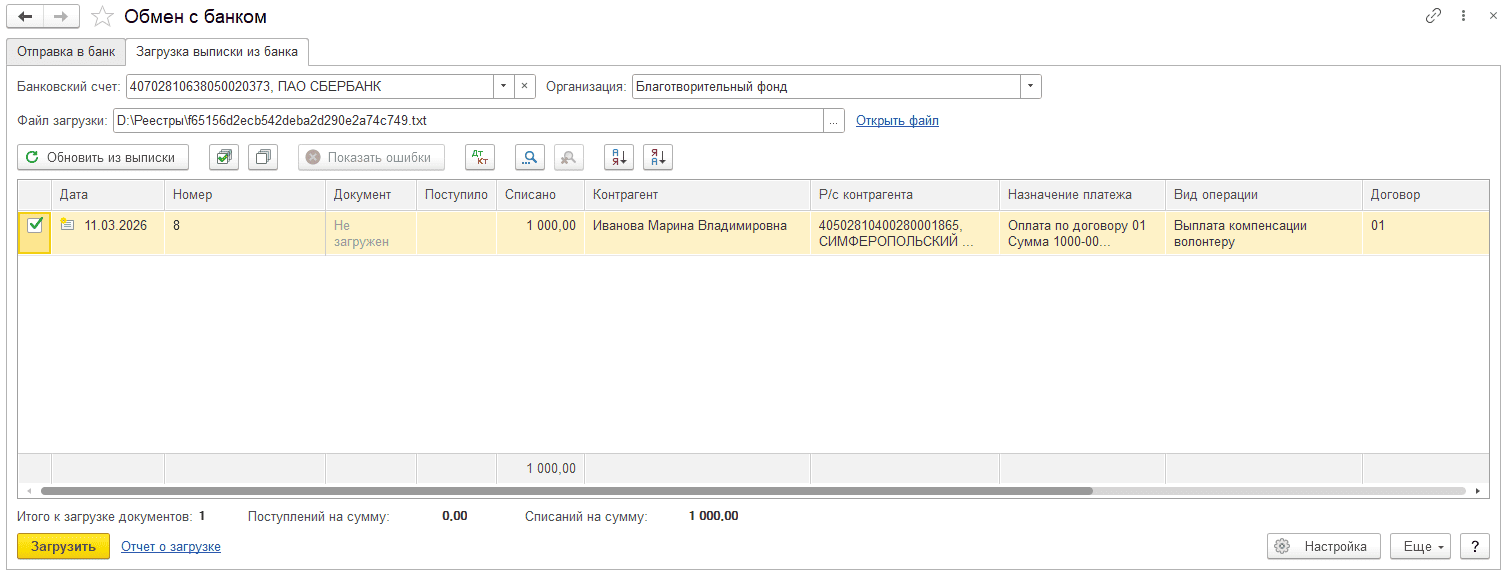
Task: Click the check all rows icon
Action: (224, 157)
